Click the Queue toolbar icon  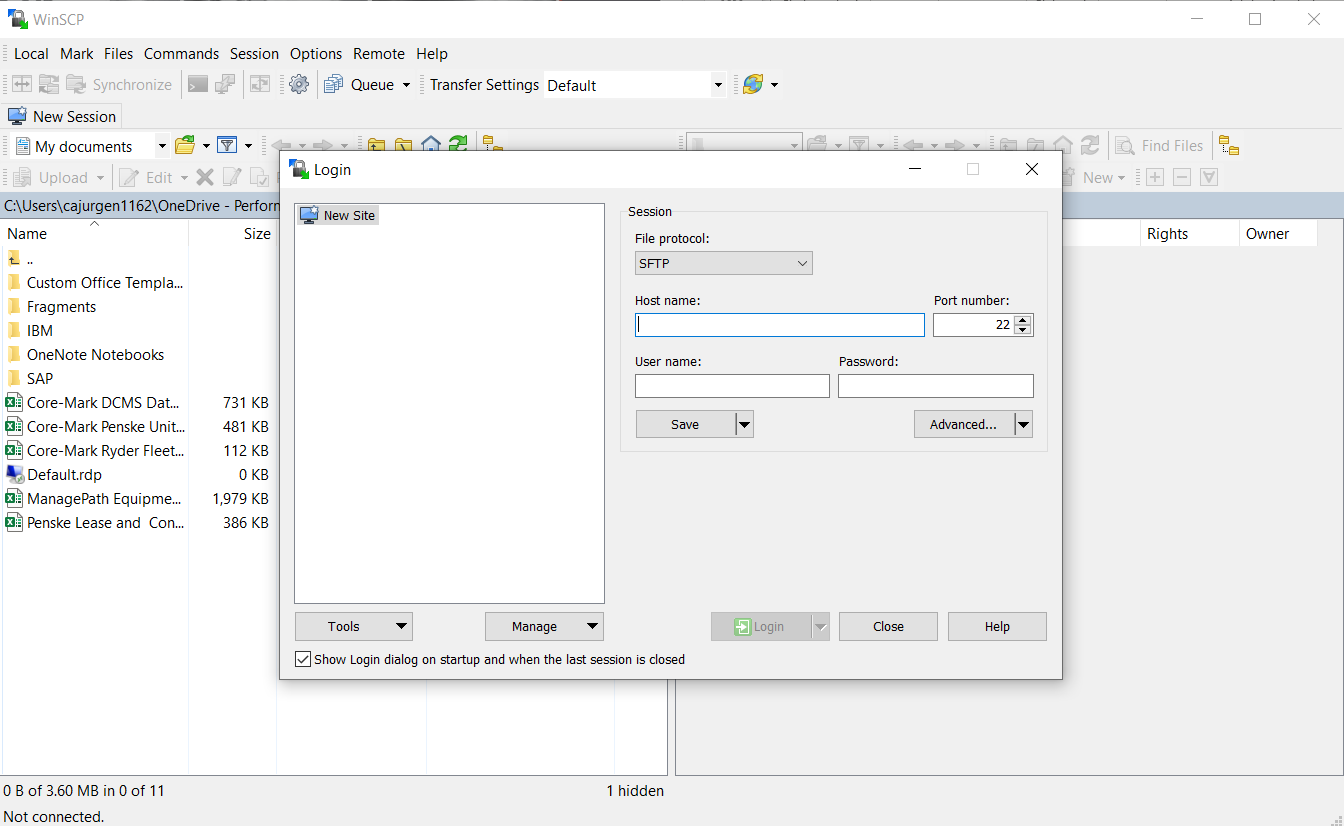[334, 85]
